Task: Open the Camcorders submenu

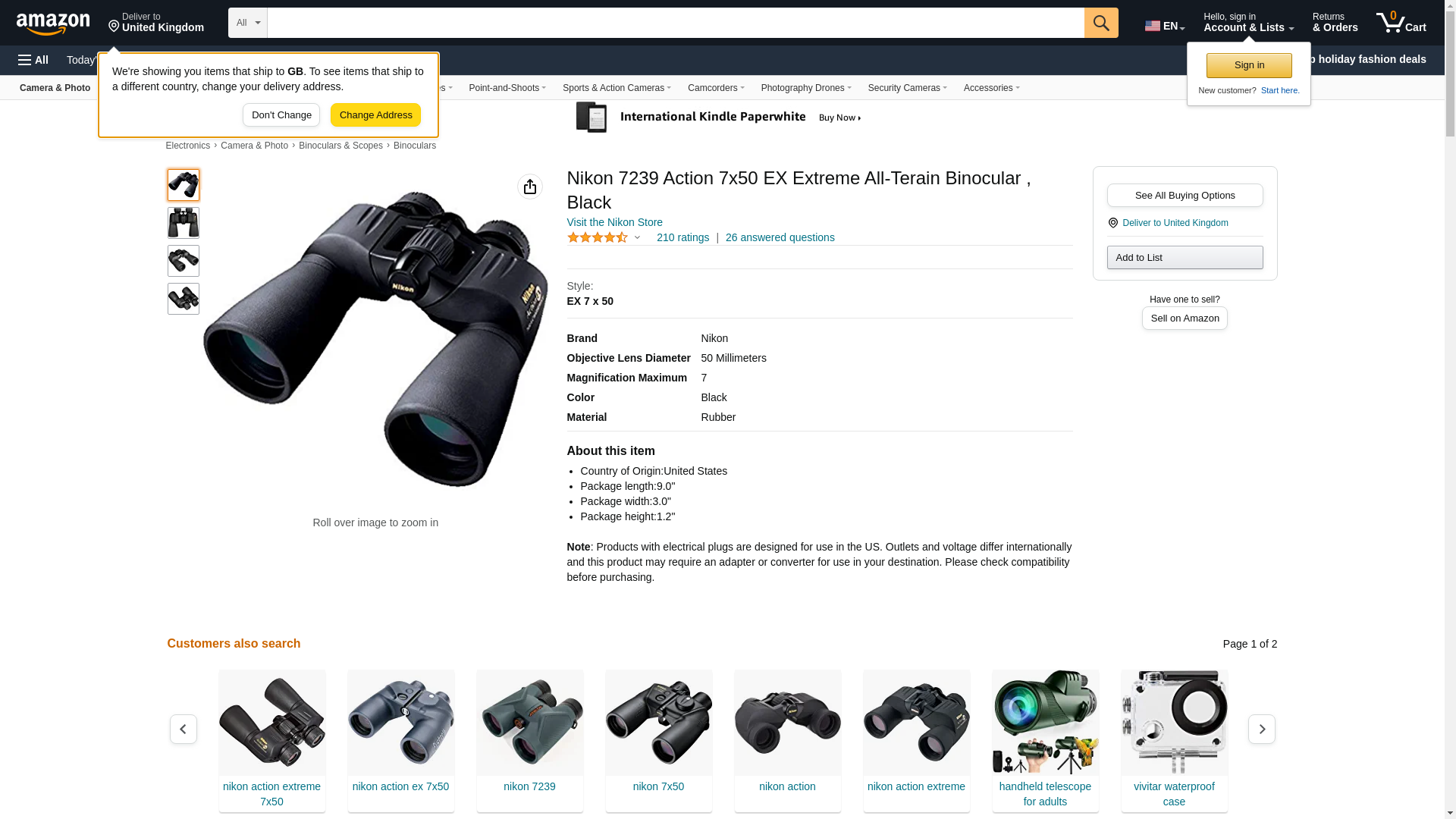Action: pyautogui.click(x=716, y=88)
